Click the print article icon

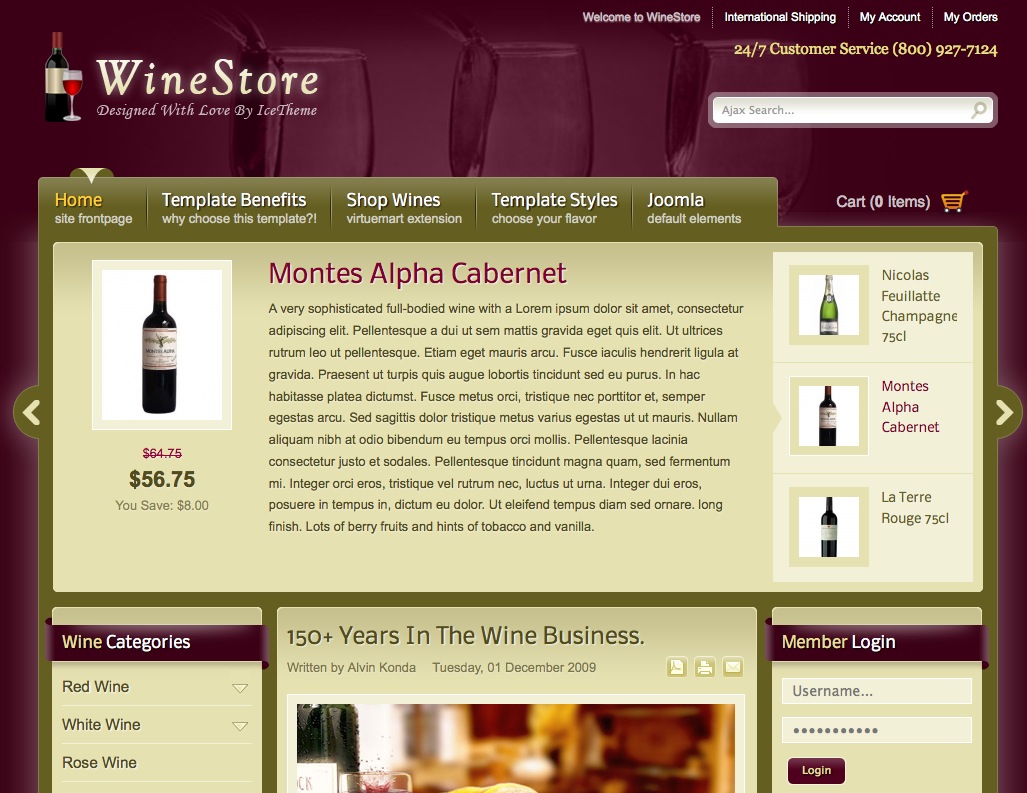pos(705,667)
